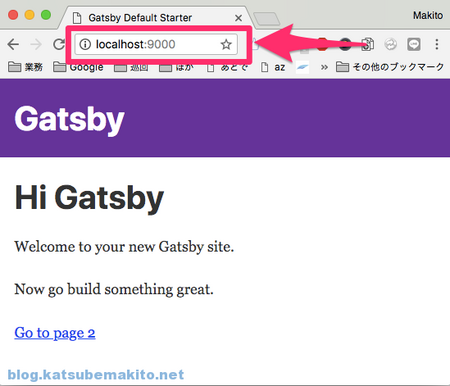Close the Gatsby Default Starter tab
The height and width of the screenshot is (386, 450).
click(x=238, y=18)
